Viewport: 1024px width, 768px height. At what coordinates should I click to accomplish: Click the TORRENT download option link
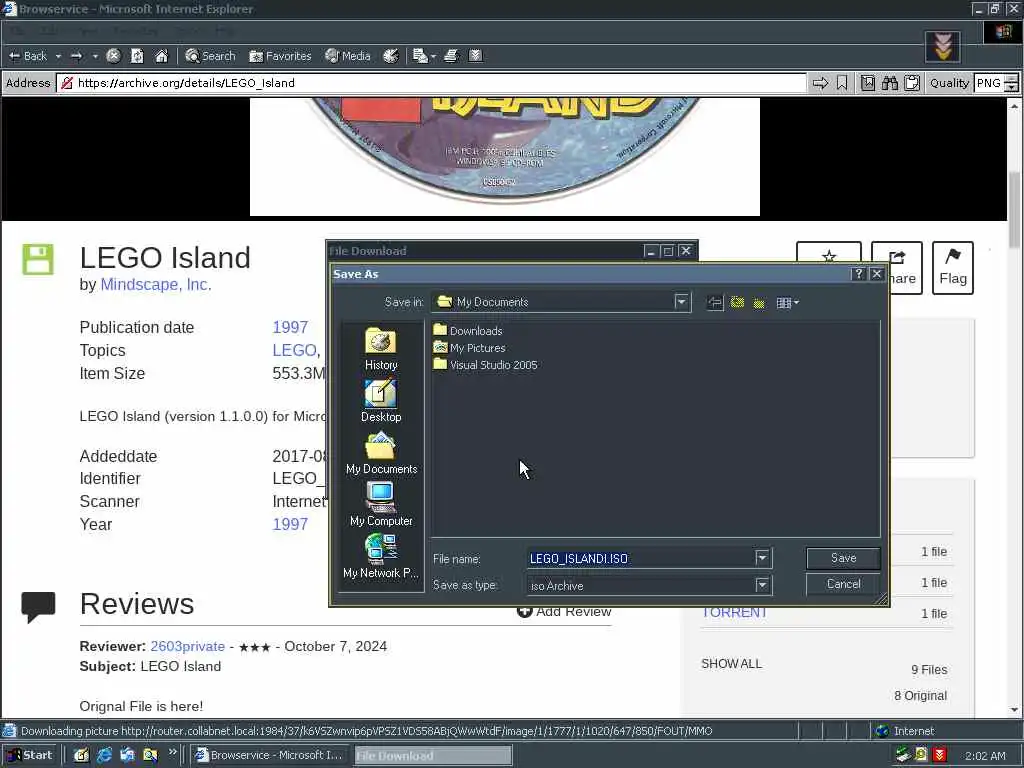[x=734, y=613]
